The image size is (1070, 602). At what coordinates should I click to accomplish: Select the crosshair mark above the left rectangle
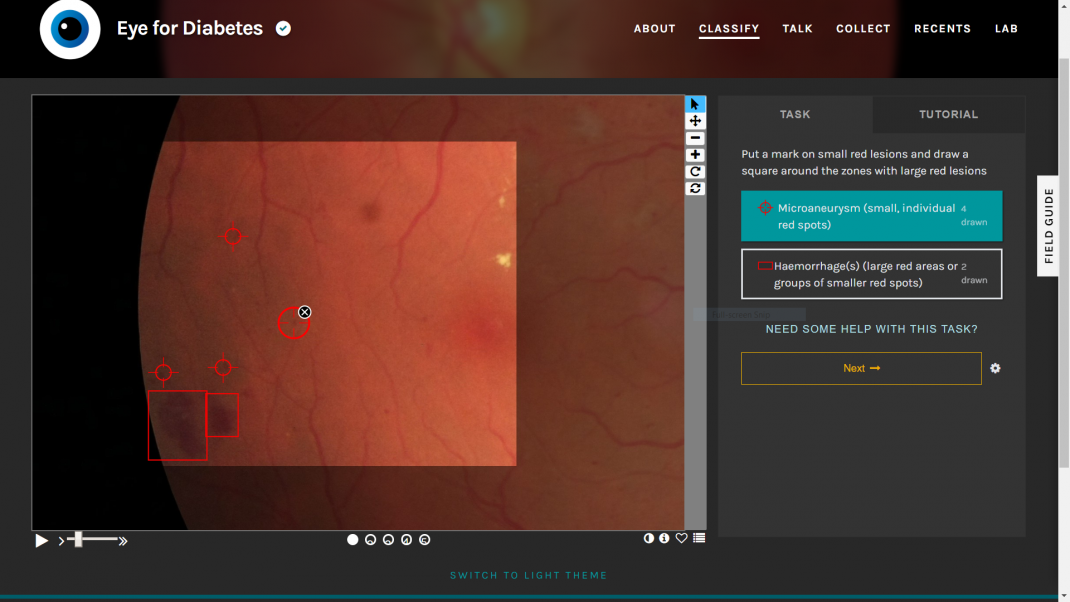[x=163, y=373]
